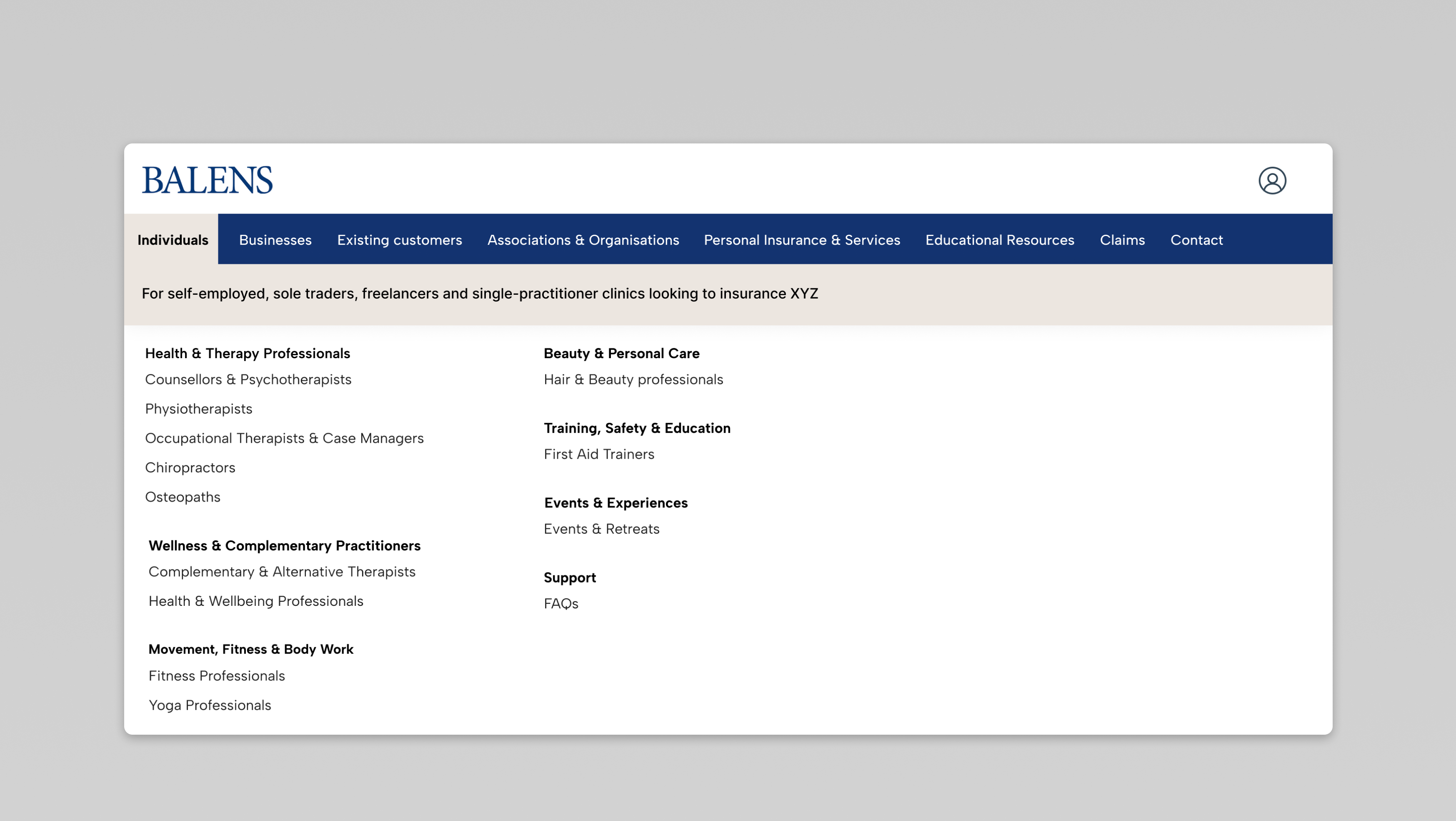Select the Individuals tab
1456x821 pixels.
coord(173,240)
